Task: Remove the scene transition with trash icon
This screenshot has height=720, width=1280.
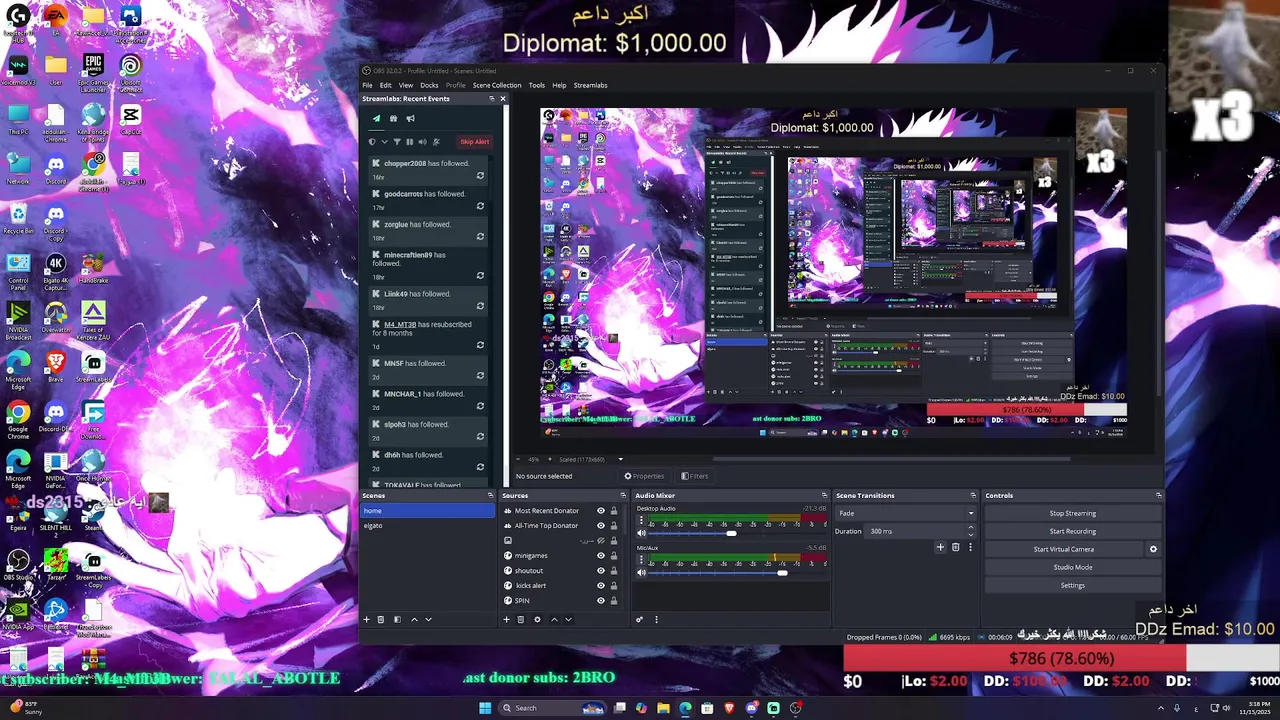Action: [955, 547]
